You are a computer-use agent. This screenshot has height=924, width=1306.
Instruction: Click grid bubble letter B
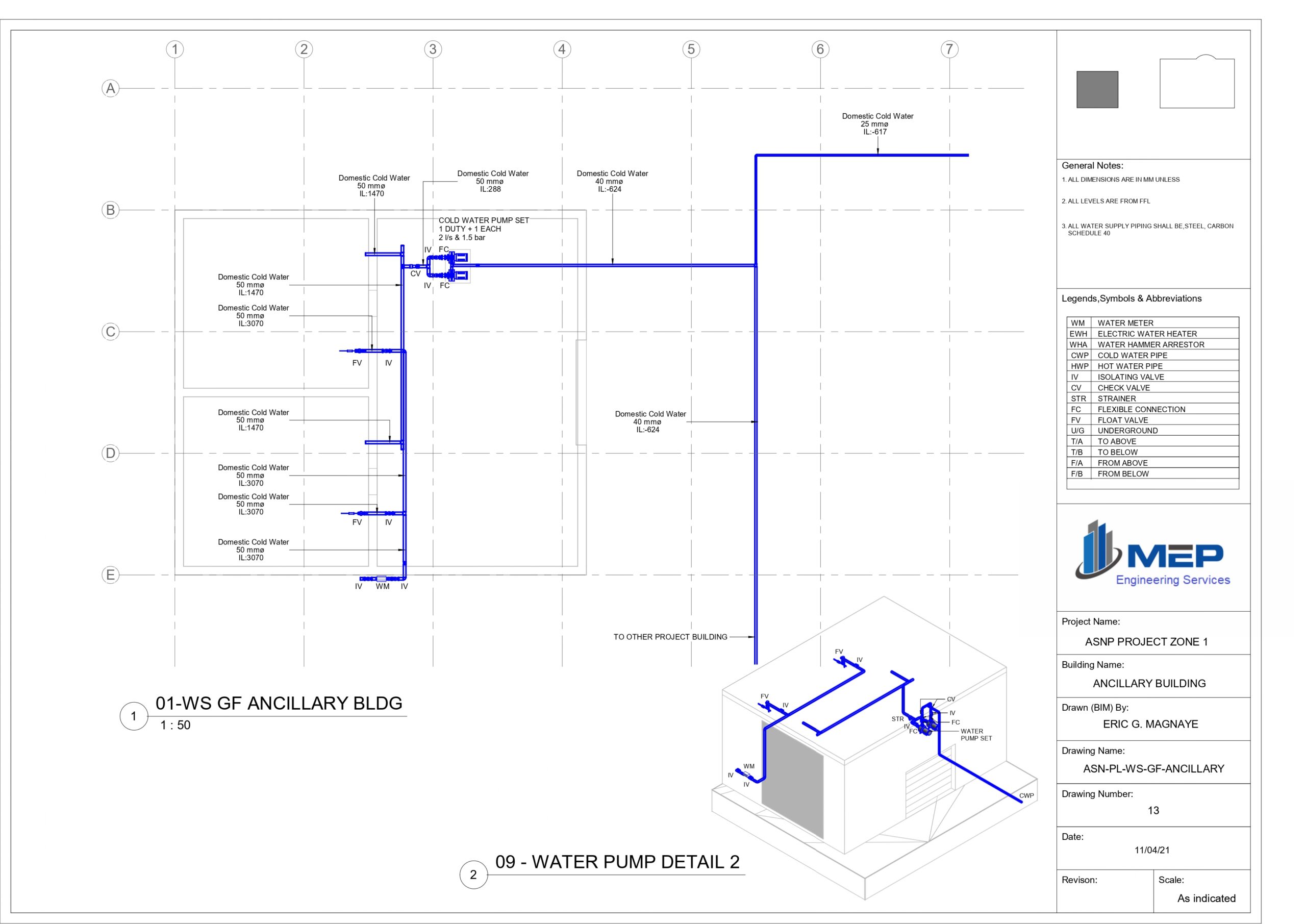pyautogui.click(x=110, y=210)
